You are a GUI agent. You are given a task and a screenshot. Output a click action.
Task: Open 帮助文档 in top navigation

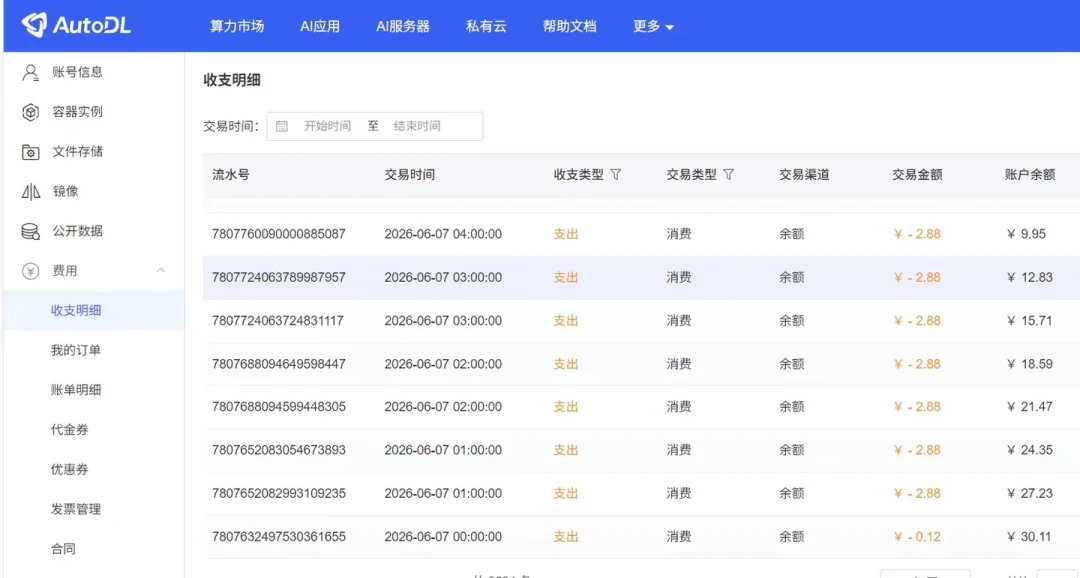[570, 26]
